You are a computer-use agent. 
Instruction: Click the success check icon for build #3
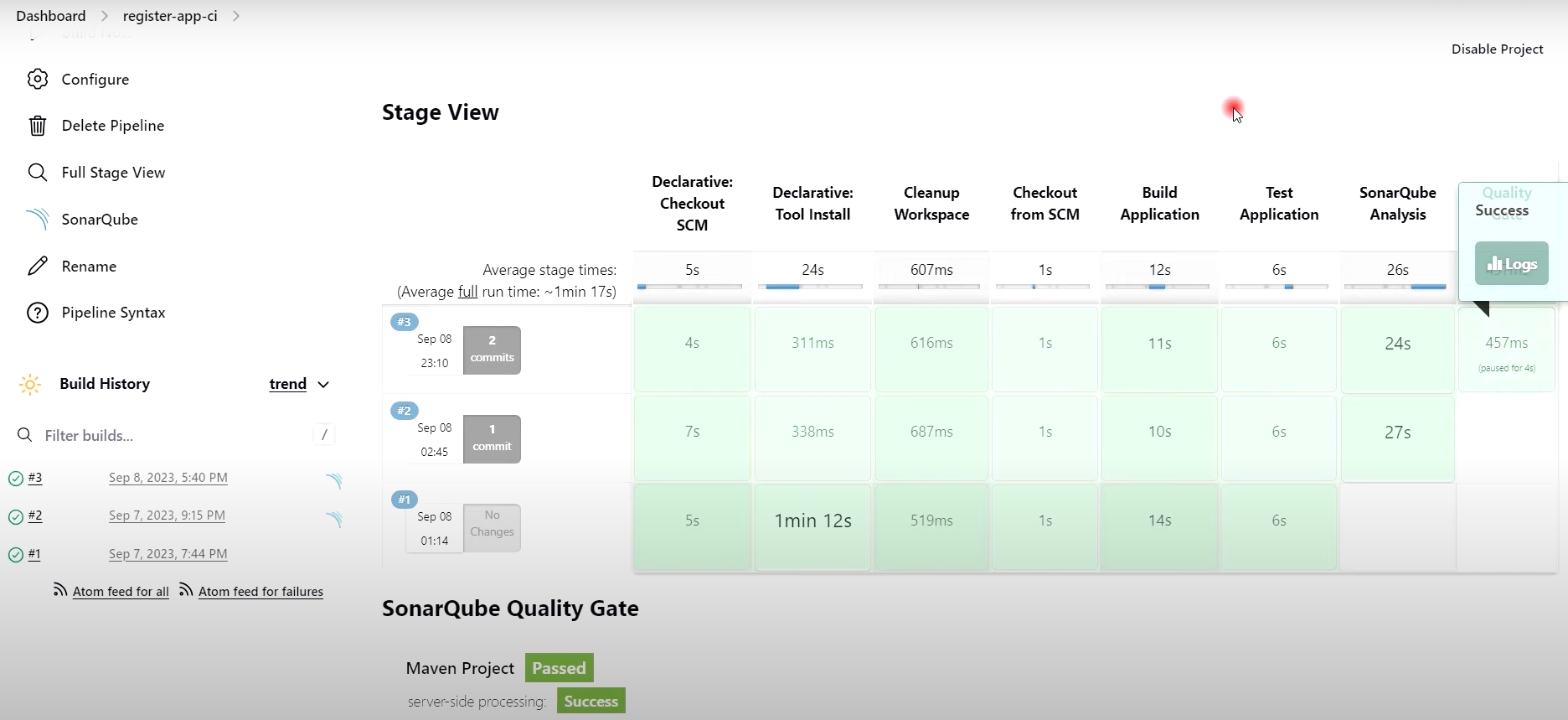point(15,479)
